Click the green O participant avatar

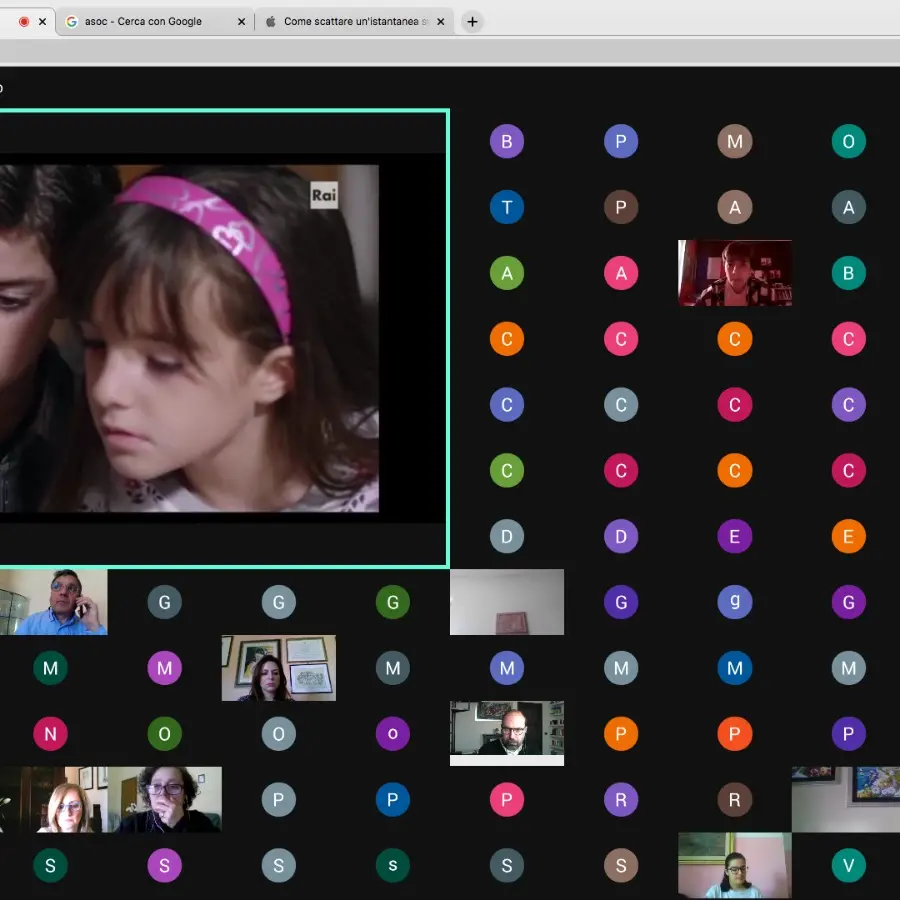coord(164,734)
